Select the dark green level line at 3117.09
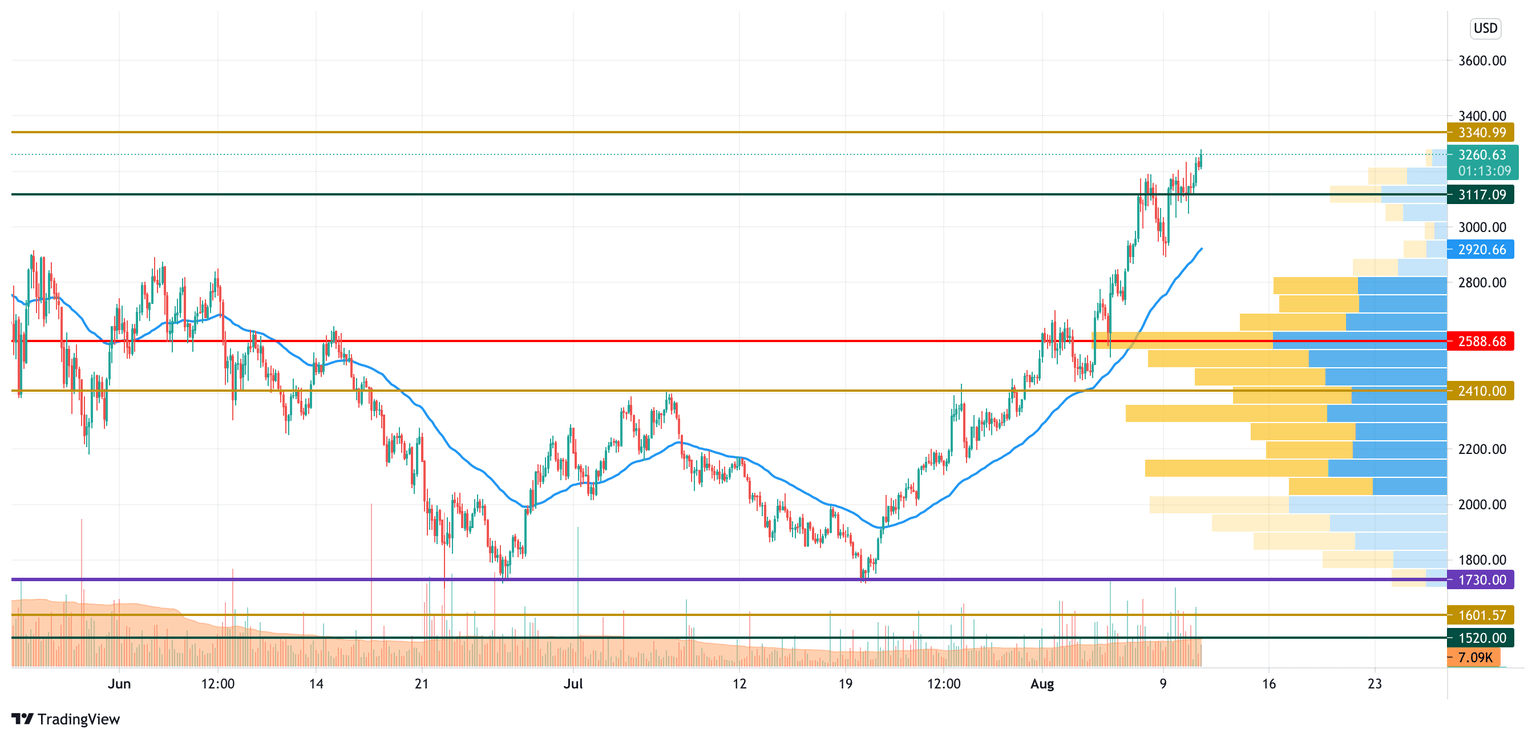 [x=700, y=196]
